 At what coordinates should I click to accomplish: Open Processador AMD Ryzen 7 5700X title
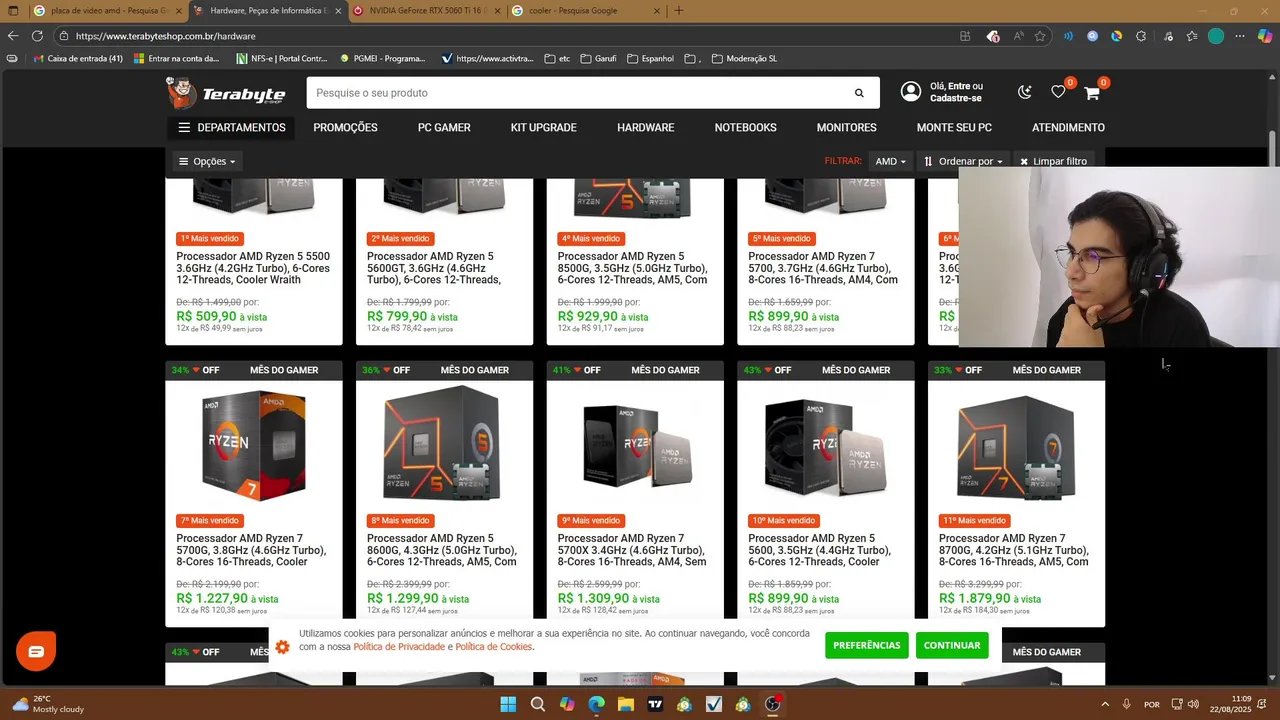633,550
